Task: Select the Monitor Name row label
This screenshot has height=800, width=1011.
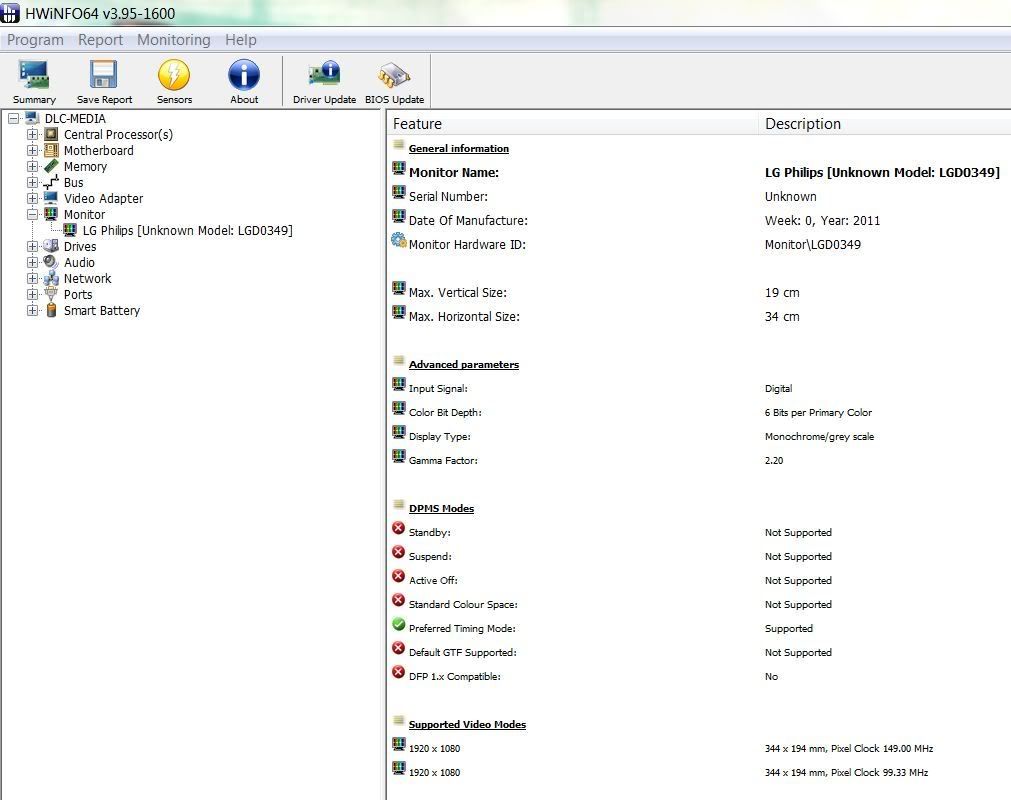Action: (454, 173)
